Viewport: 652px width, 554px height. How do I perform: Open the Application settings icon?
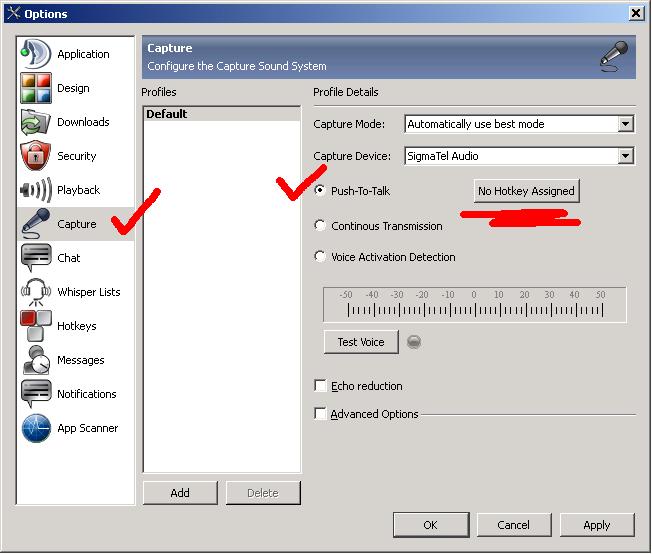click(36, 54)
